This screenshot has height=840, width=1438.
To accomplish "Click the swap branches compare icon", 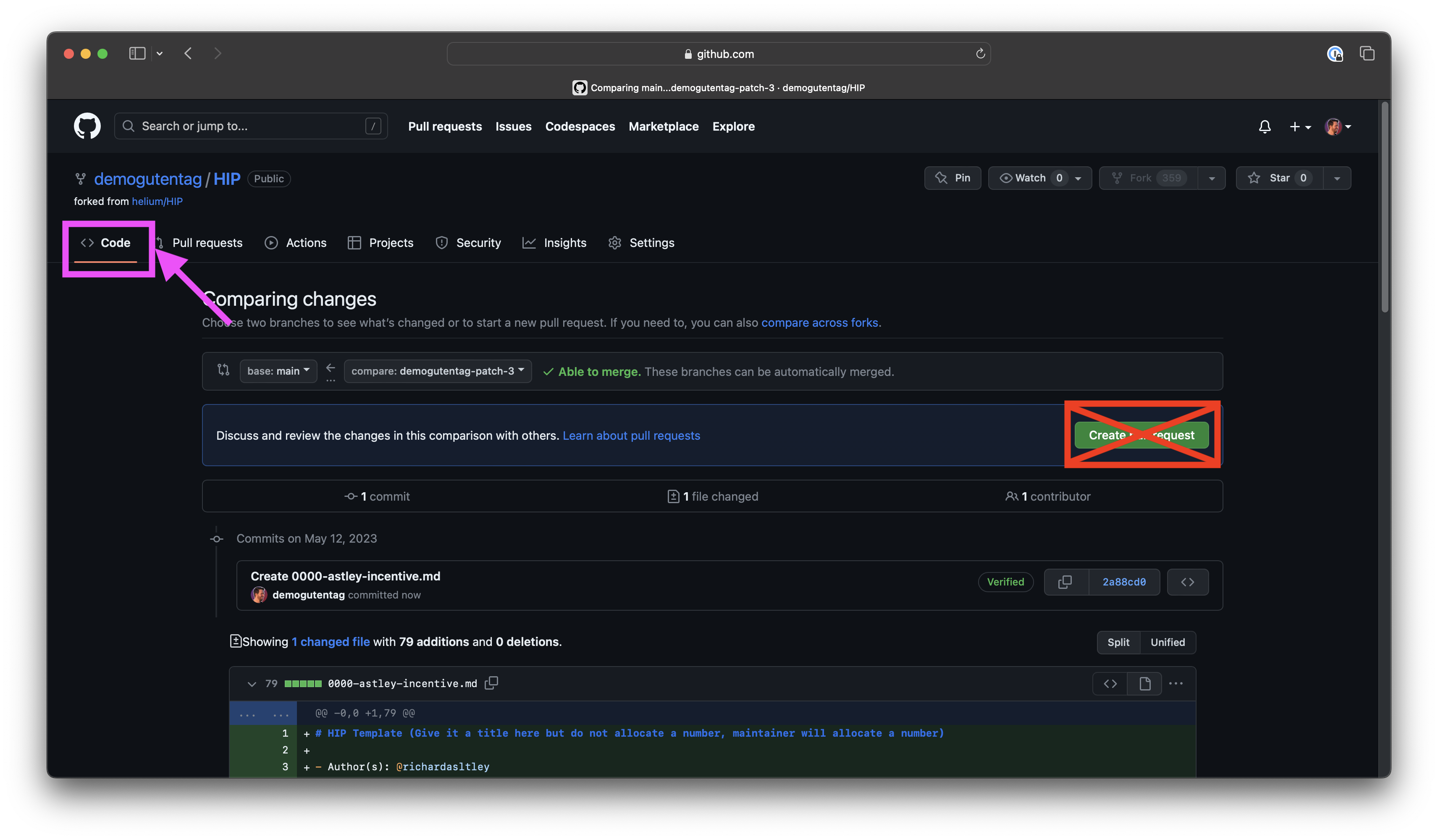I will point(223,370).
